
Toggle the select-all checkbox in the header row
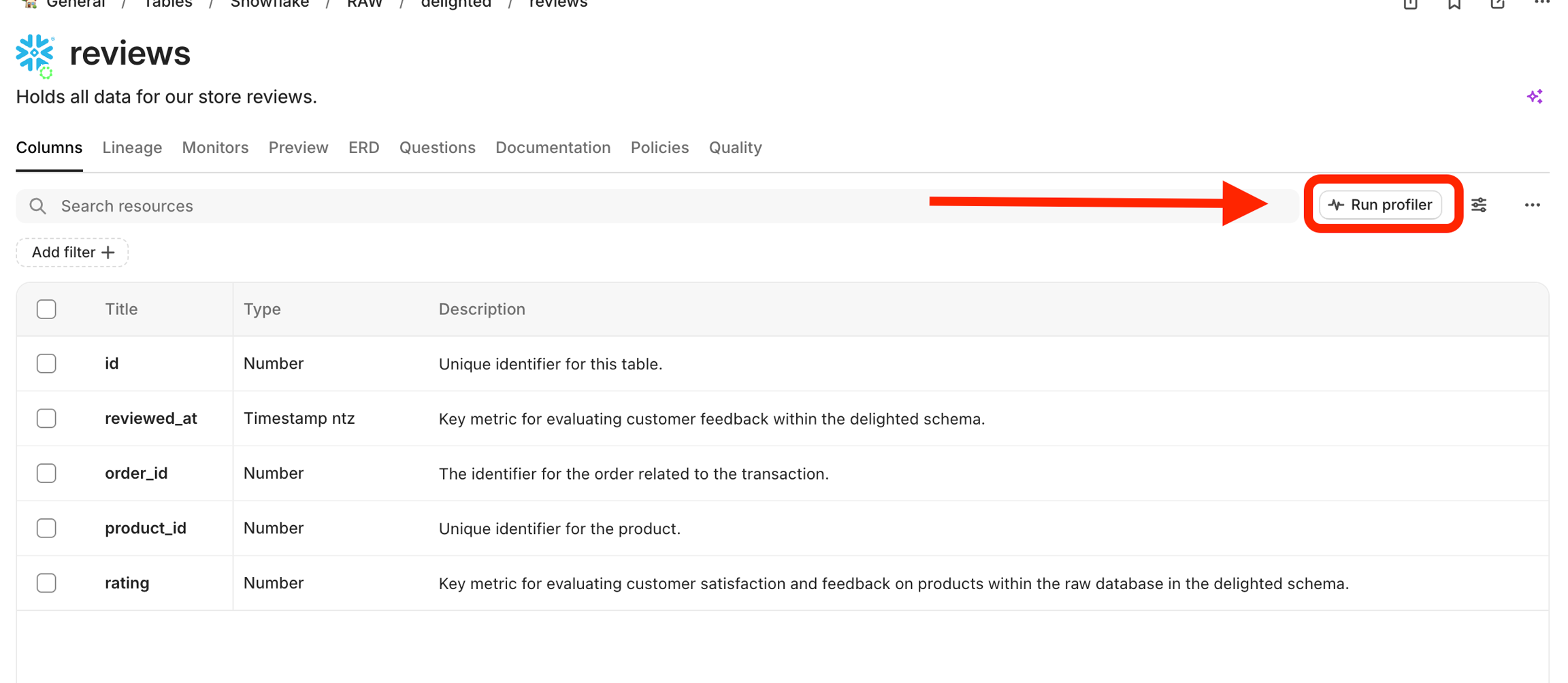[x=46, y=309]
